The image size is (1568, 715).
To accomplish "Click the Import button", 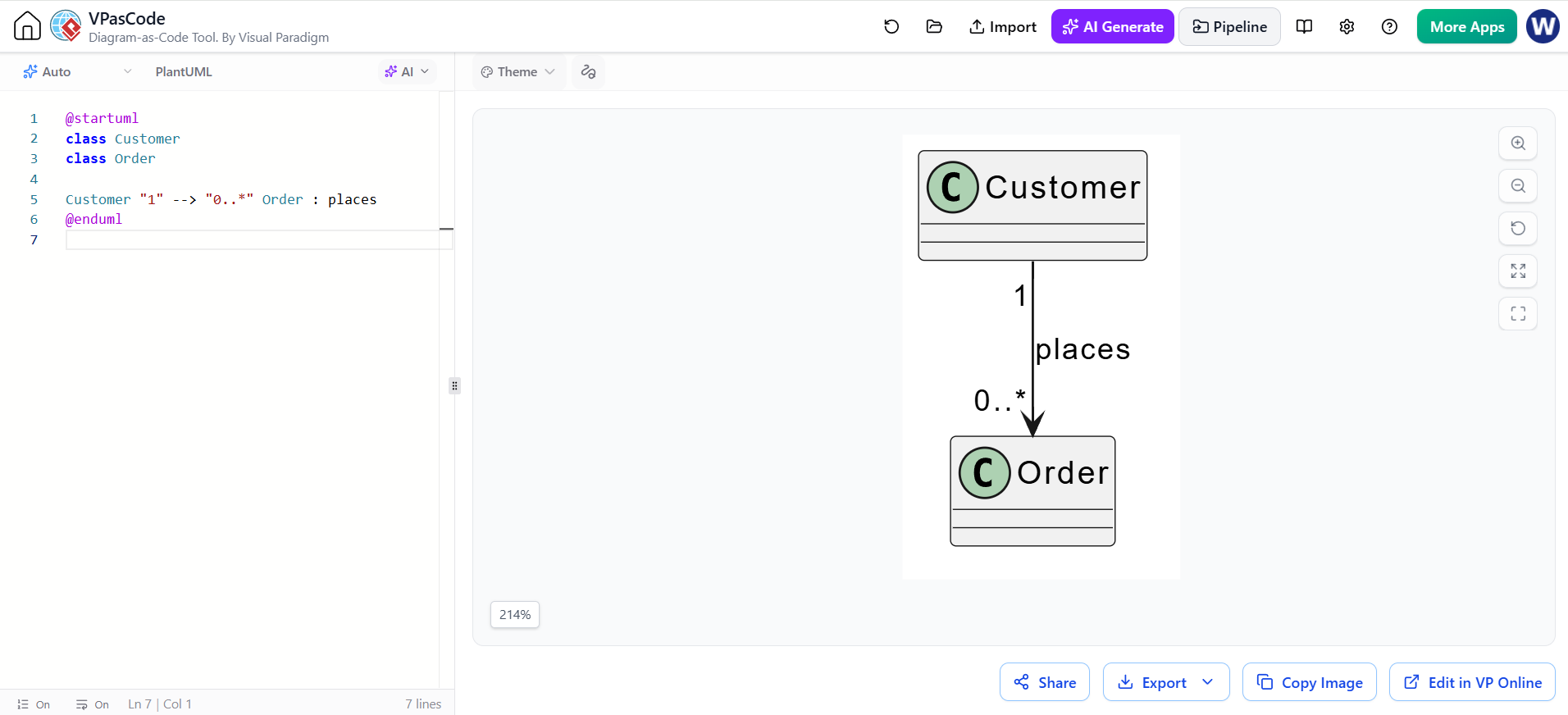I will coord(1003,27).
